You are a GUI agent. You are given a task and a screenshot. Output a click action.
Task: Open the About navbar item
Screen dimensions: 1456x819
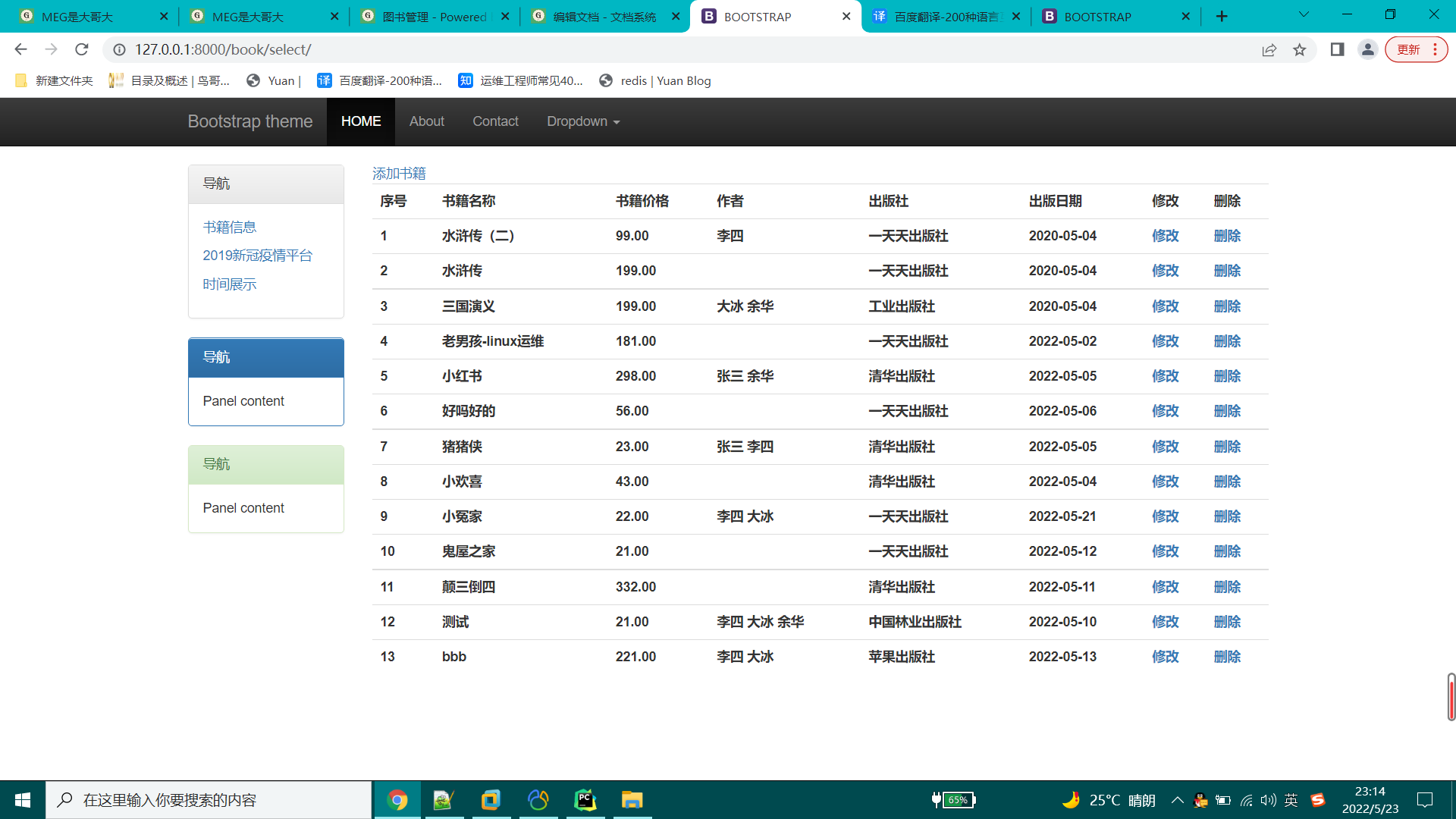(x=426, y=121)
